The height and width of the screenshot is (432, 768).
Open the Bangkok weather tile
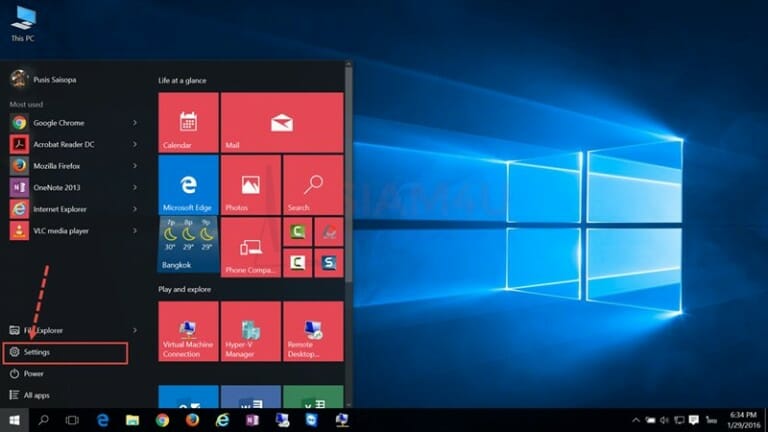pos(188,245)
